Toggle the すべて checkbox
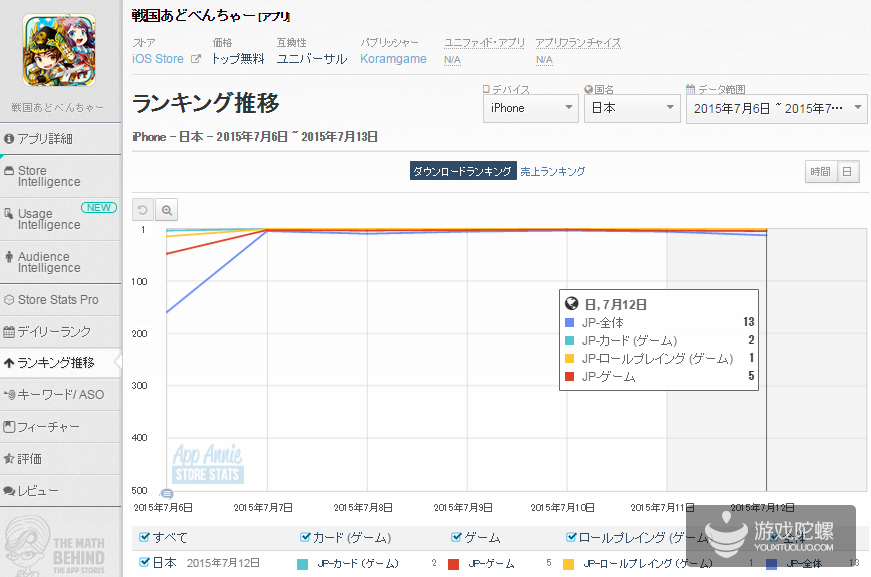 coord(144,537)
